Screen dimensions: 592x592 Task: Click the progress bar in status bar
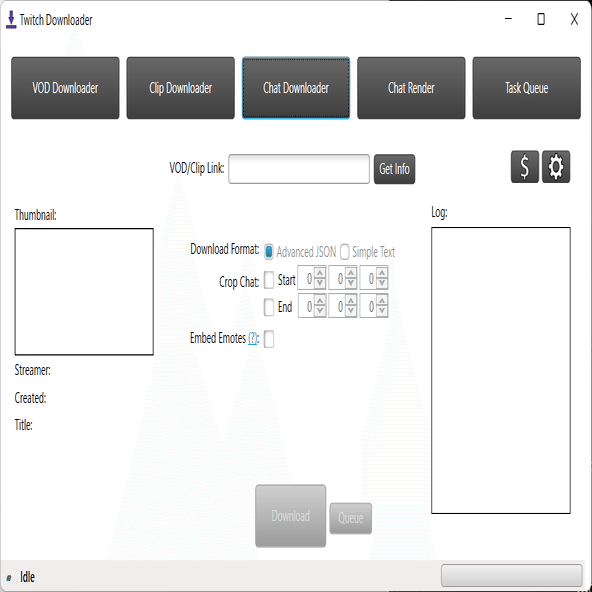pyautogui.click(x=512, y=576)
